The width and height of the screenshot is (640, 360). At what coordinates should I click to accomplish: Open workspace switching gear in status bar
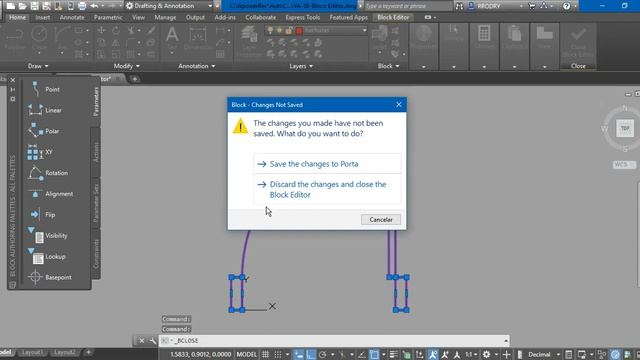[x=487, y=354]
